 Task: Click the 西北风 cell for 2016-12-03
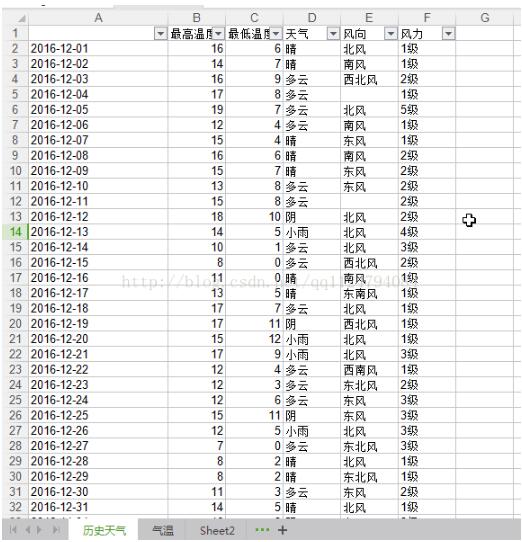(x=369, y=79)
